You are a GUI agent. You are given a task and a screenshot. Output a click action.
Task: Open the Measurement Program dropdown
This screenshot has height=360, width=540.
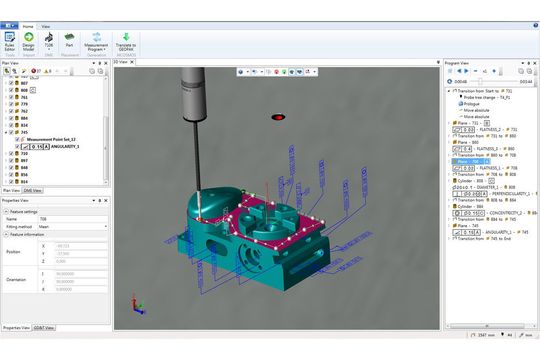(96, 42)
